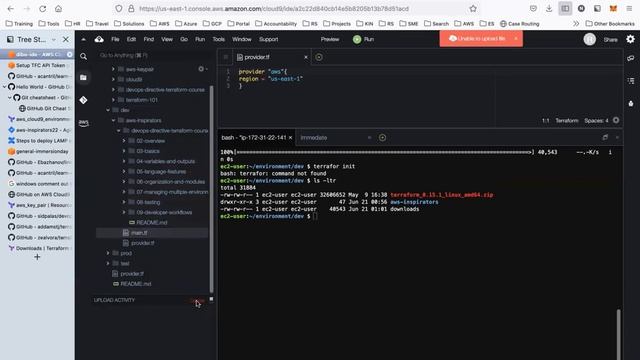Open the Tree Style Tab sidebar switcher dropdown
This screenshot has height=360, width=640.
point(53,40)
